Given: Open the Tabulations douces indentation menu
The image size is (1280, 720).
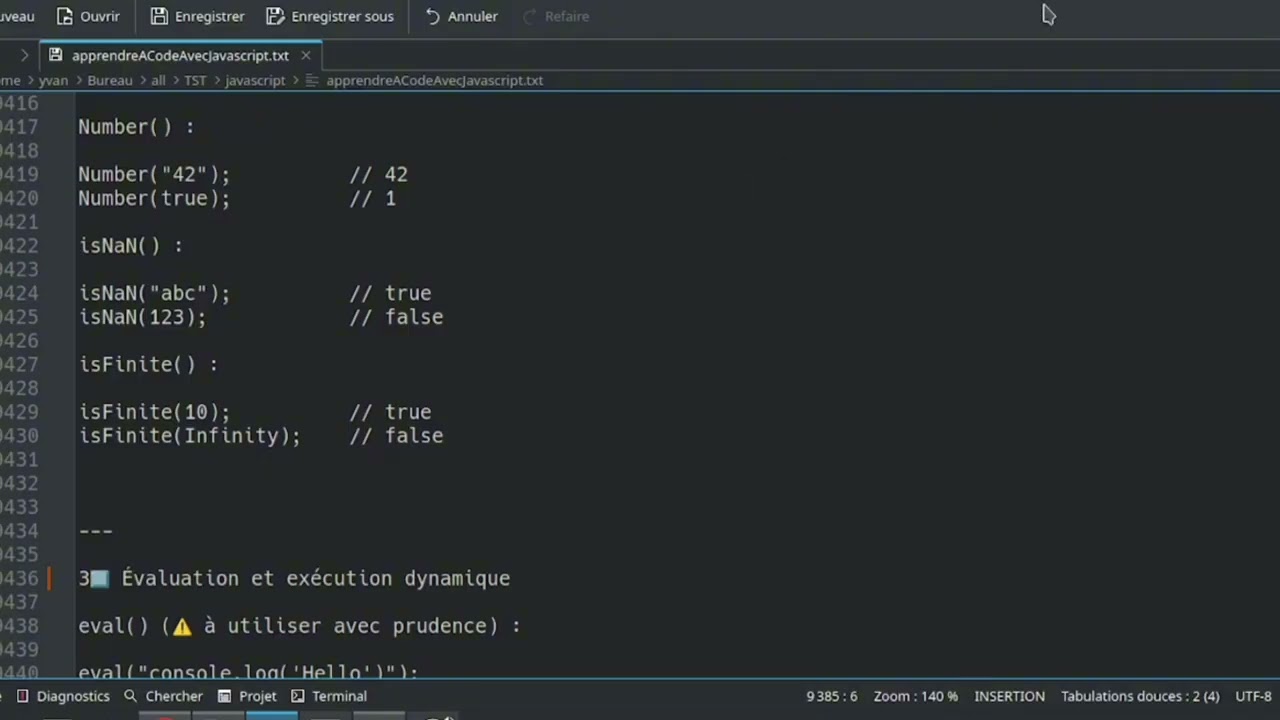Looking at the screenshot, I should pyautogui.click(x=1140, y=696).
